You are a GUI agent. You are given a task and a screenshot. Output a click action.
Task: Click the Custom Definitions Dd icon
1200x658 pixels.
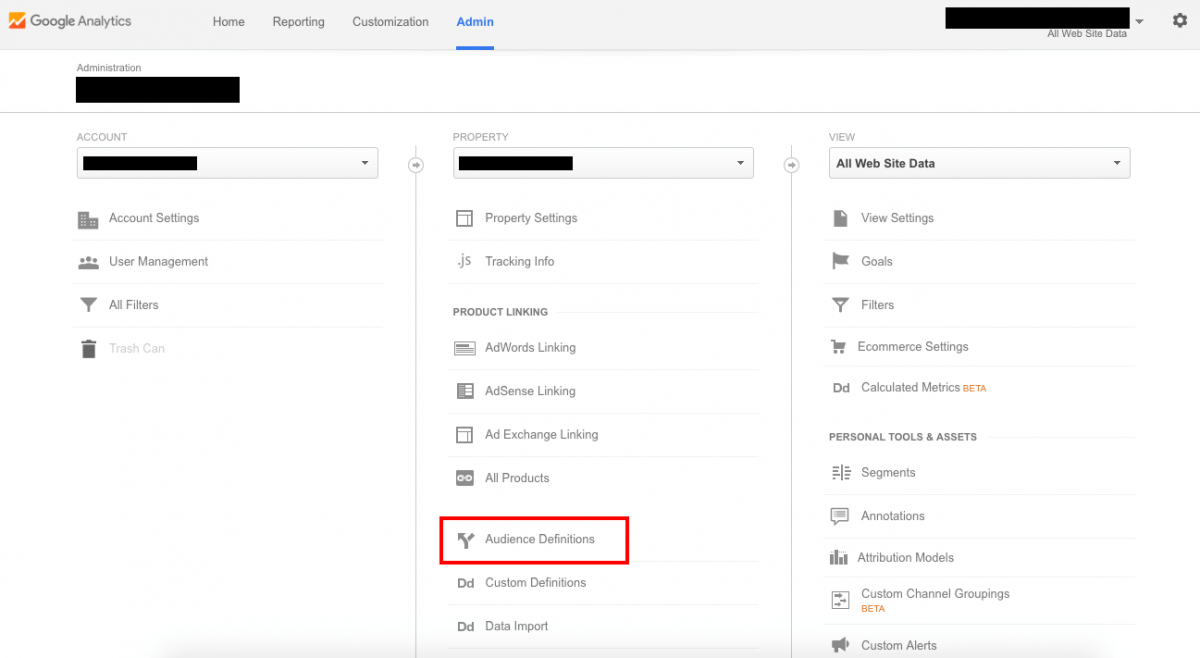click(x=465, y=583)
